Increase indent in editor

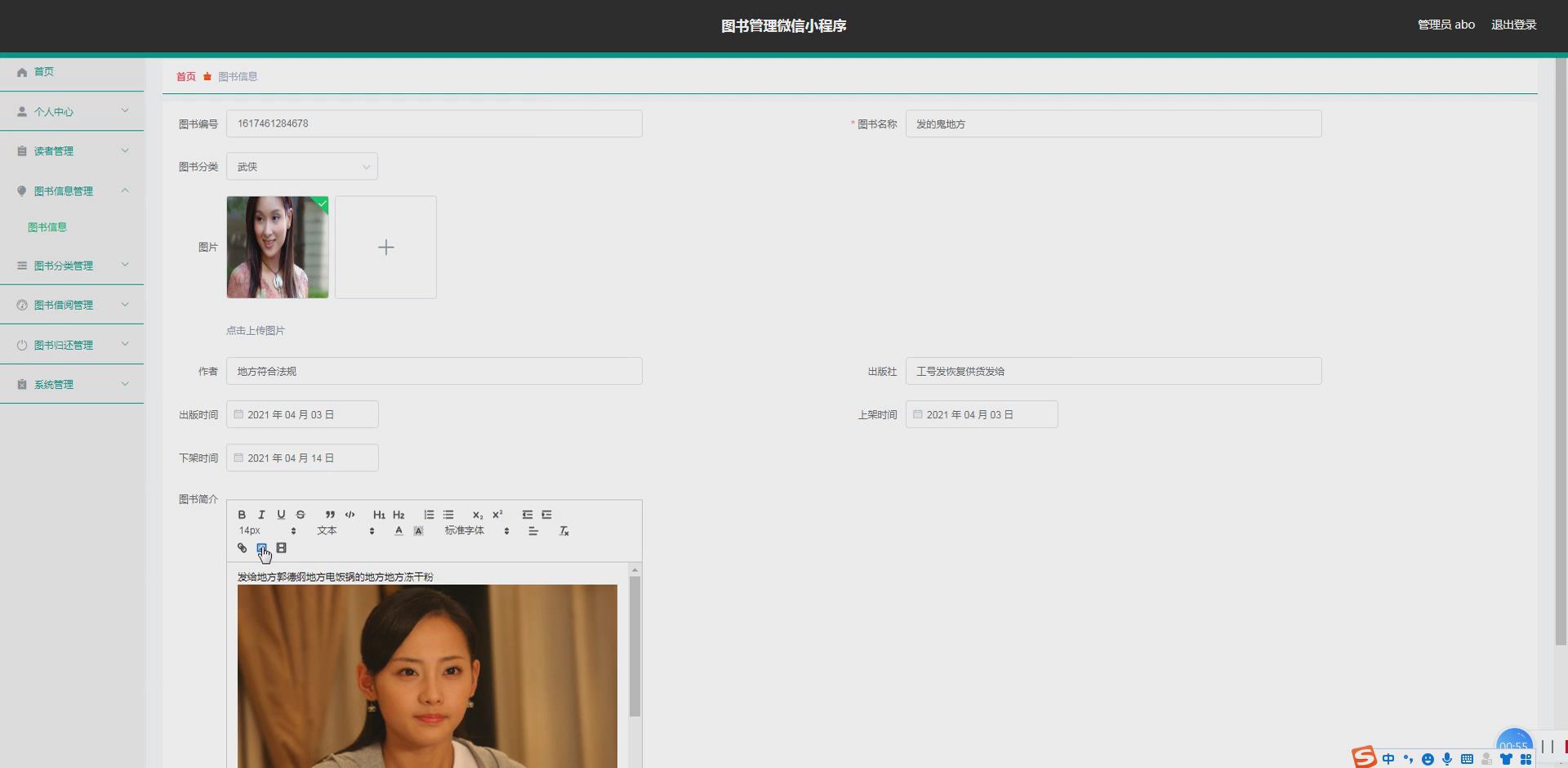(x=546, y=515)
